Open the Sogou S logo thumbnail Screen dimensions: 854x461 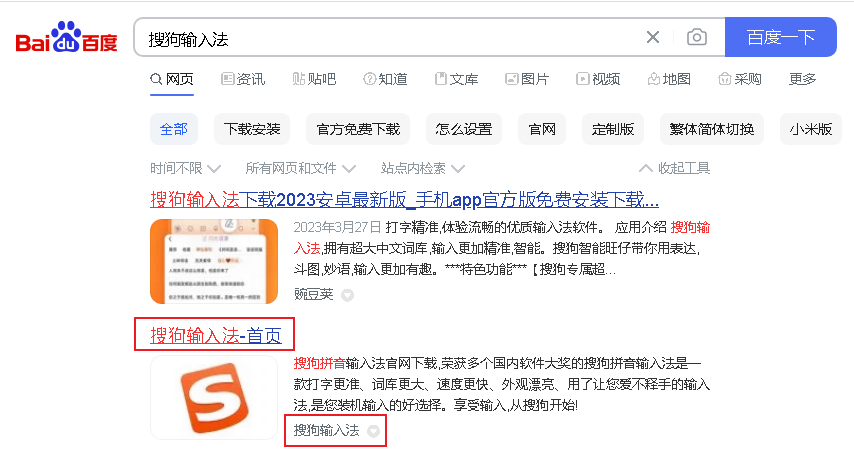click(214, 398)
